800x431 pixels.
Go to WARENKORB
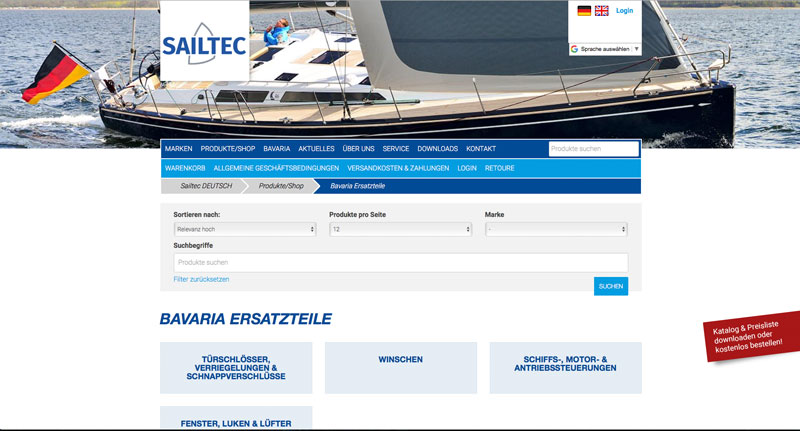pos(185,168)
